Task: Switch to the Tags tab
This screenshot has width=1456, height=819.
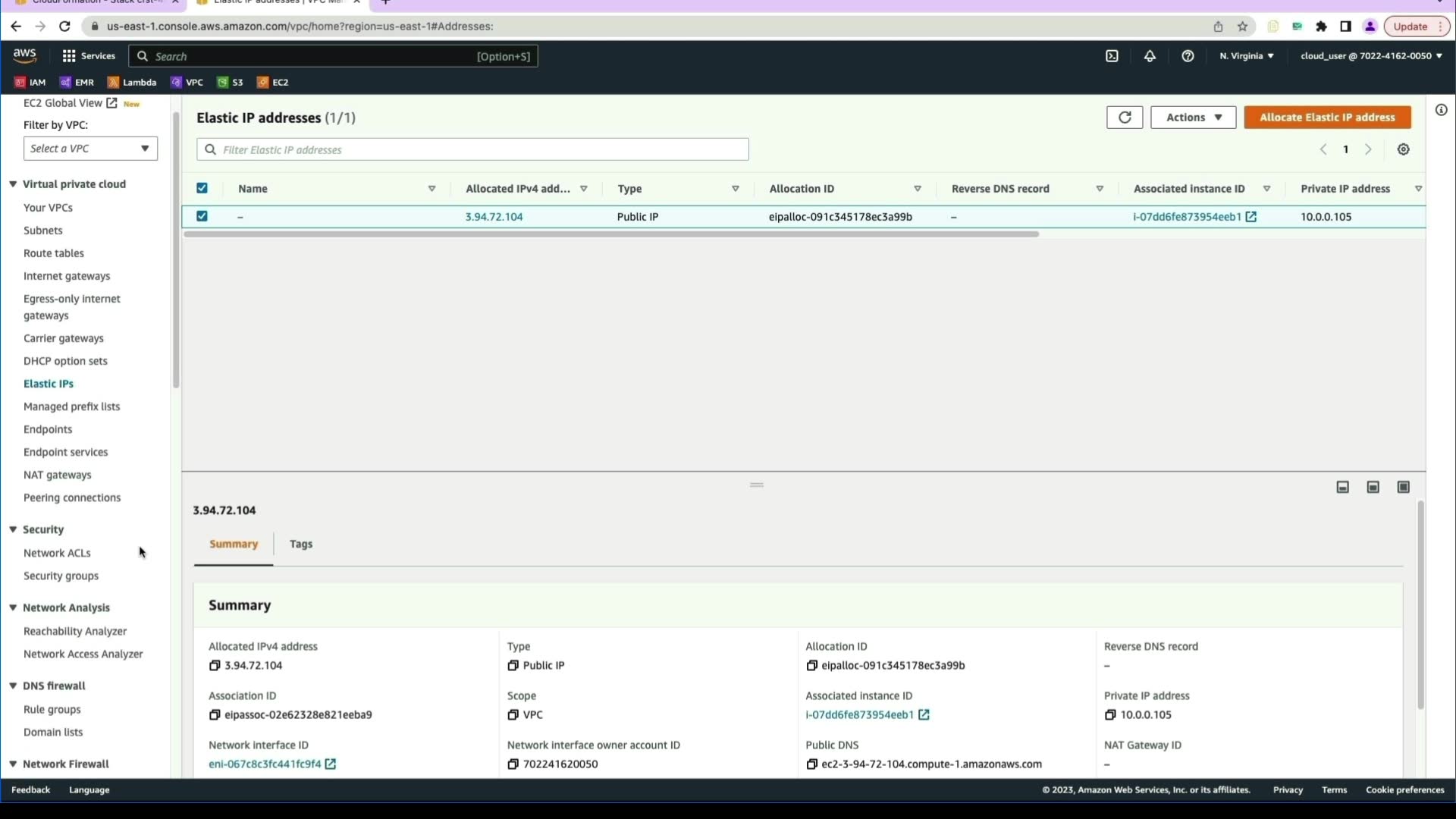Action: (x=301, y=544)
